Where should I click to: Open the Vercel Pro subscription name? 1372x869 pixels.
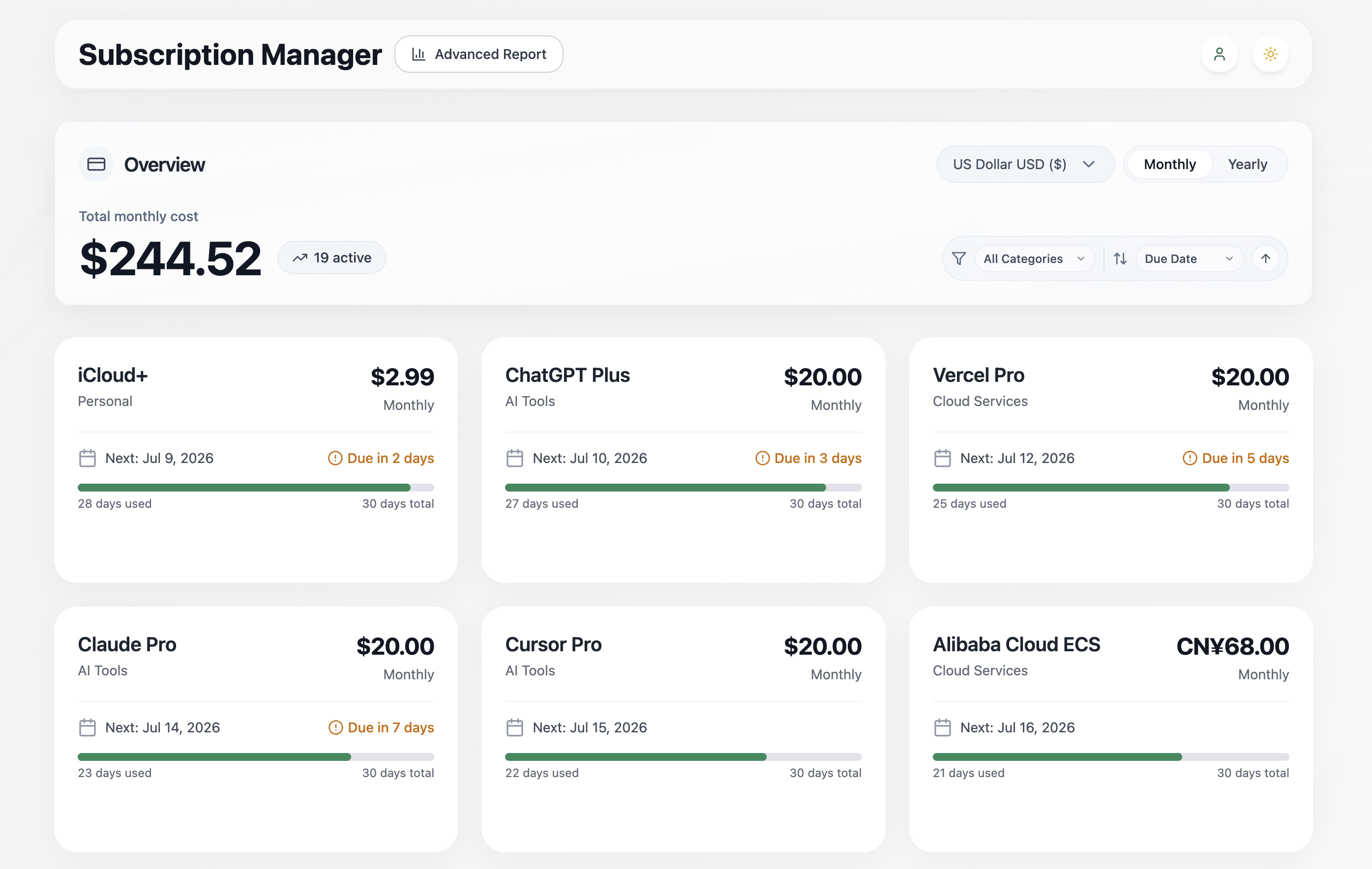[978, 376]
